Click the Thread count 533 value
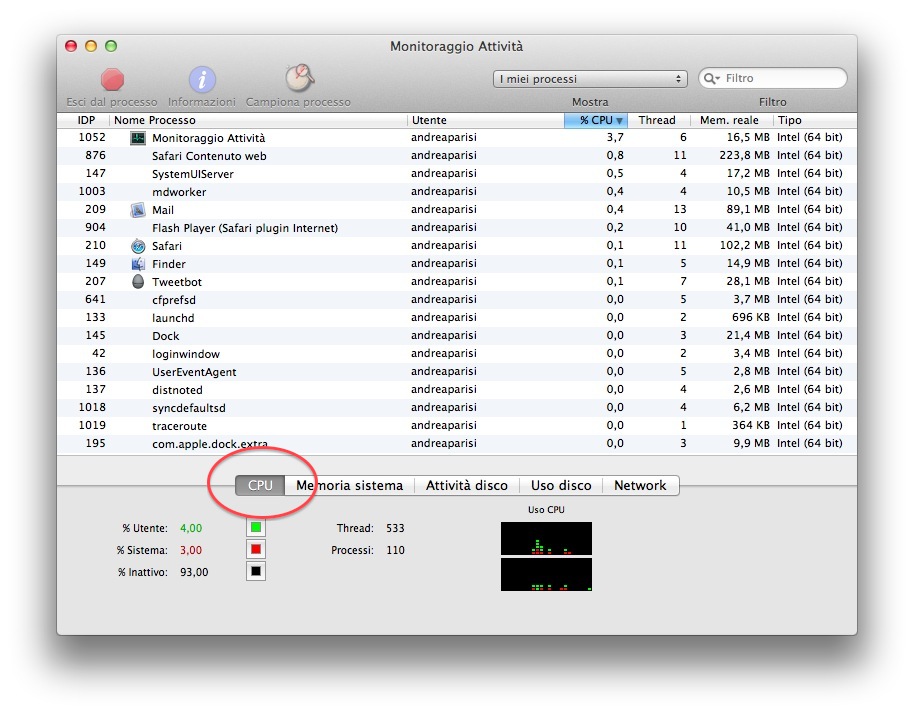Image resolution: width=914 pixels, height=714 pixels. point(395,528)
